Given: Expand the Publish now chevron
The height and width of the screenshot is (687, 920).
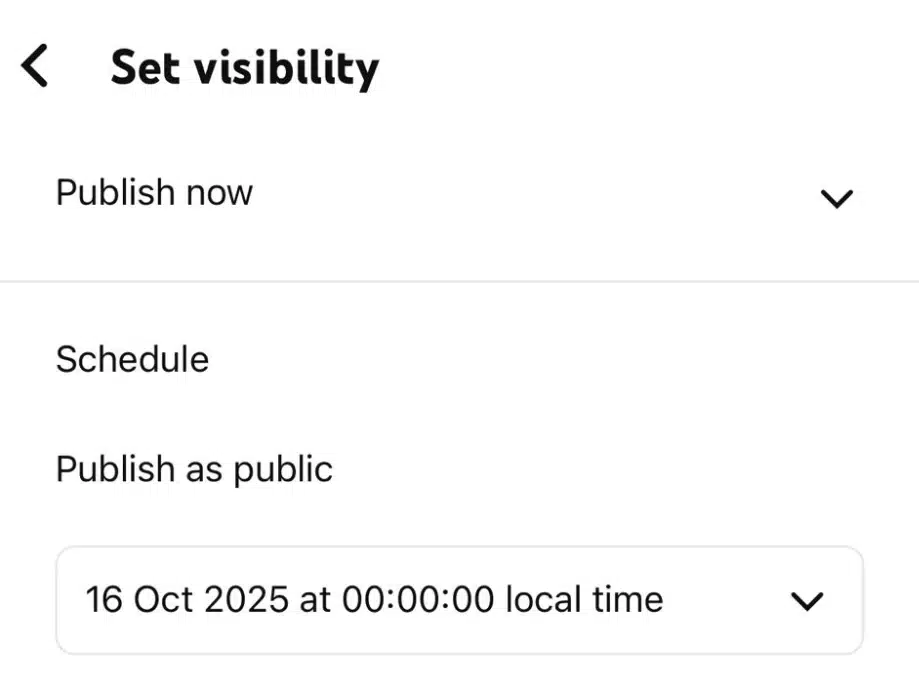Looking at the screenshot, I should click(x=835, y=198).
